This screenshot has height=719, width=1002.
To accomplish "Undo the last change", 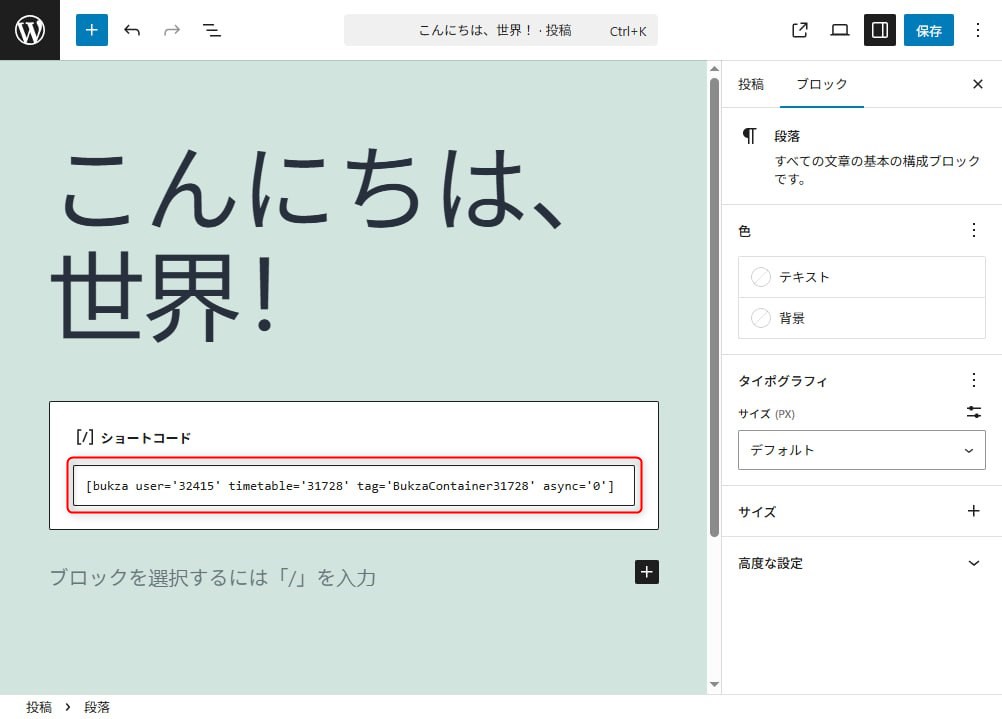I will point(132,30).
